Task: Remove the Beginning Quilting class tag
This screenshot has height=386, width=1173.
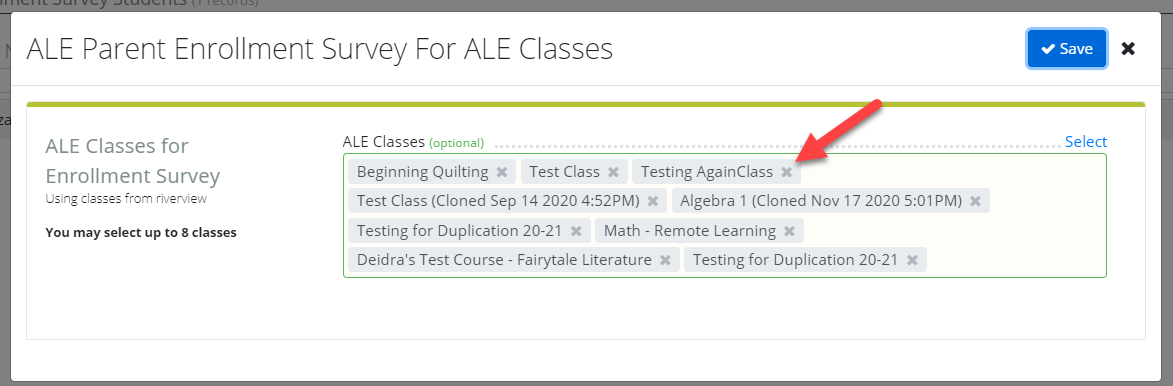Action: 502,172
